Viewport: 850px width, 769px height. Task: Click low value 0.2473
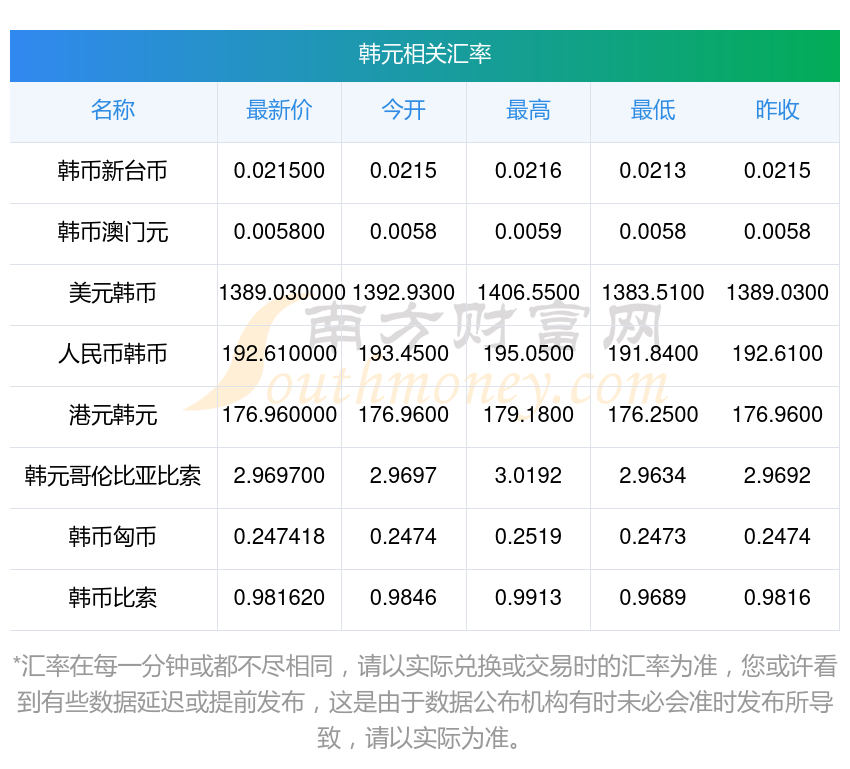click(x=653, y=537)
